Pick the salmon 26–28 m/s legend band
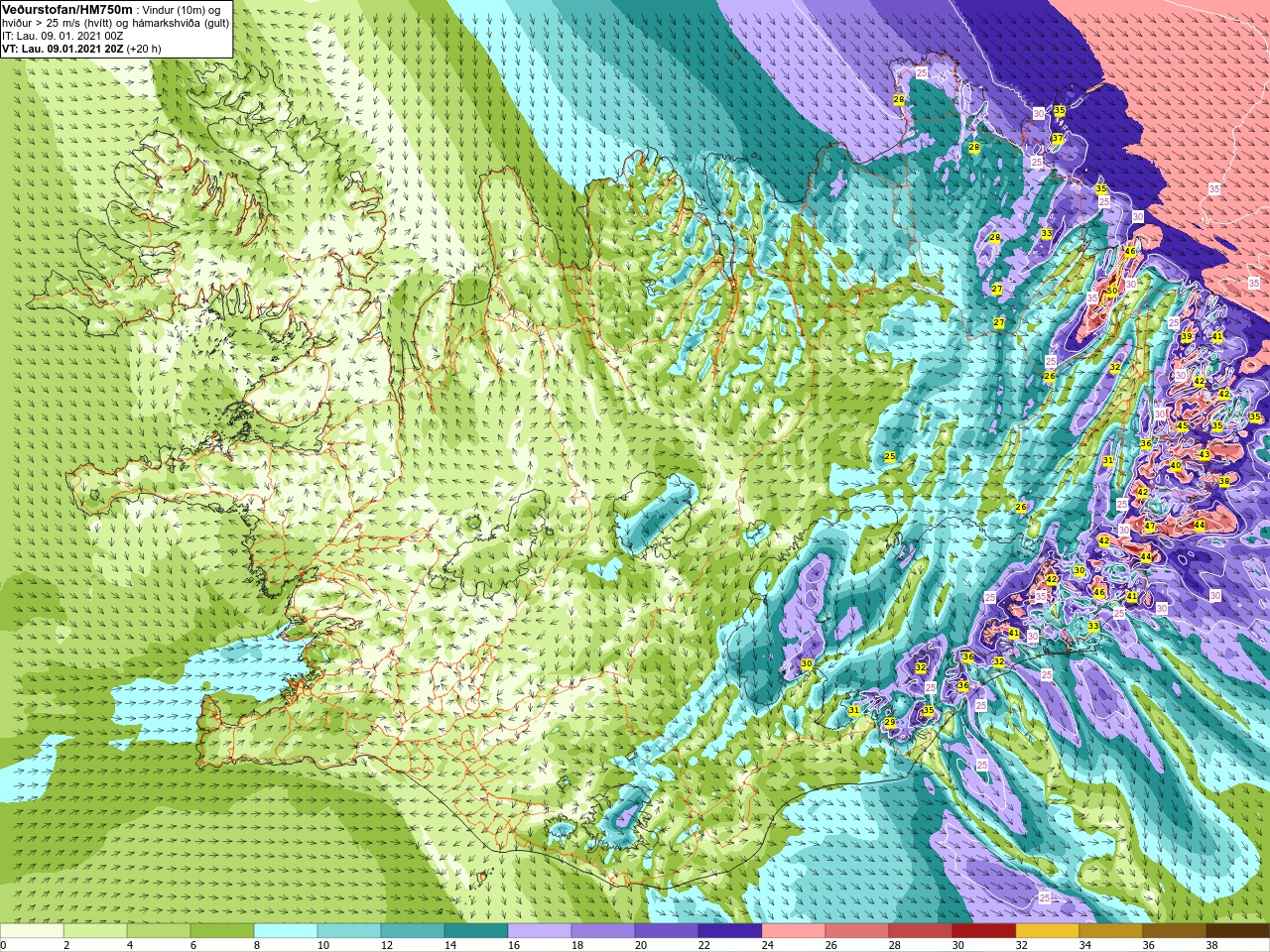 857,931
